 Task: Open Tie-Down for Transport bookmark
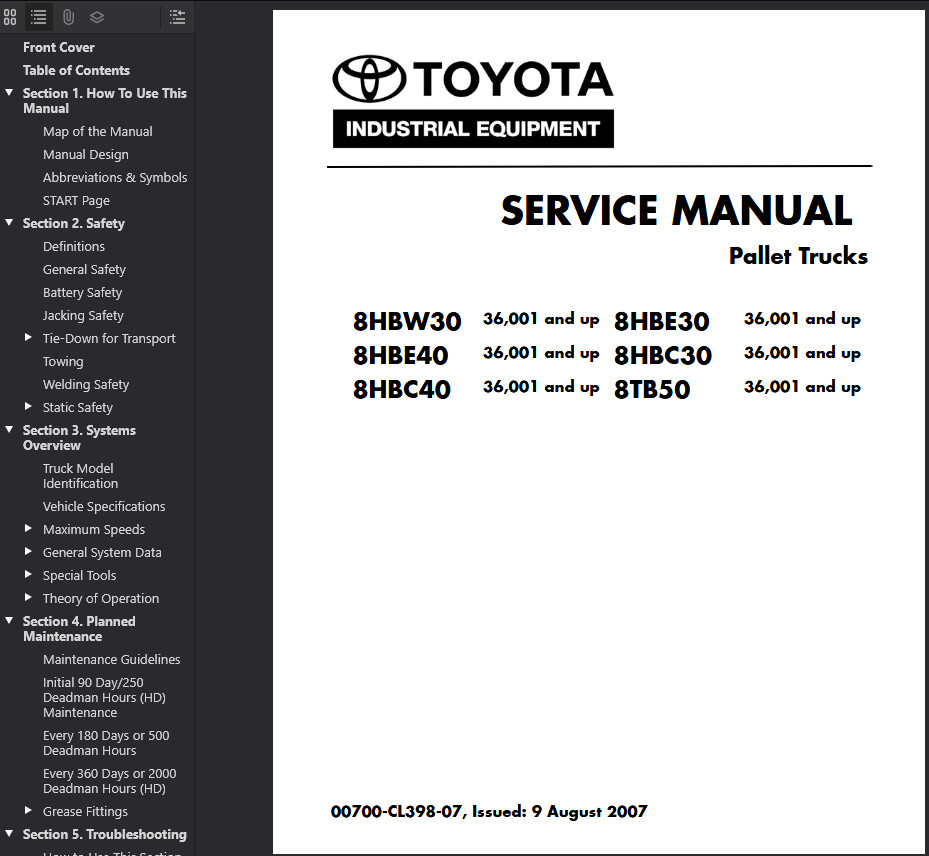pyautogui.click(x=109, y=339)
